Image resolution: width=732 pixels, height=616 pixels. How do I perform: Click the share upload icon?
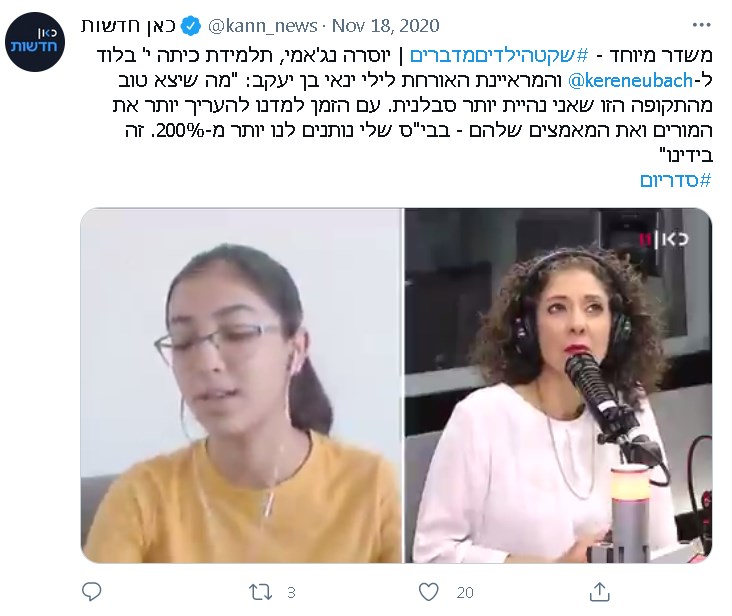[x=599, y=592]
